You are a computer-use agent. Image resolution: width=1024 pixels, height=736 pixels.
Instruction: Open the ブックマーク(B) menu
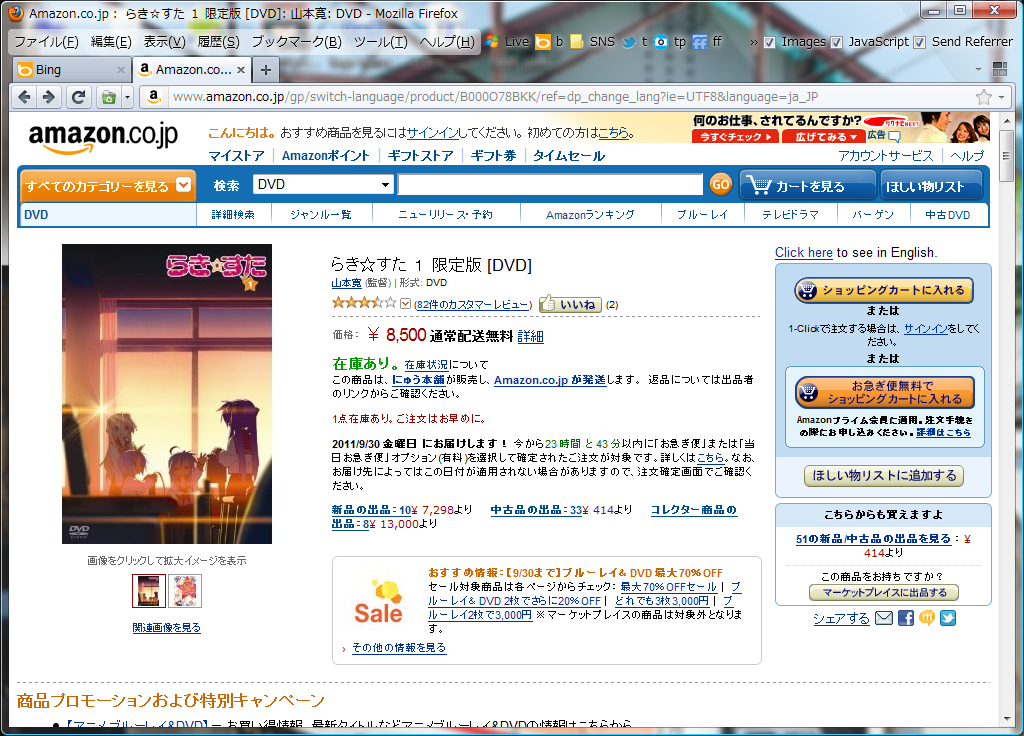[x=296, y=42]
